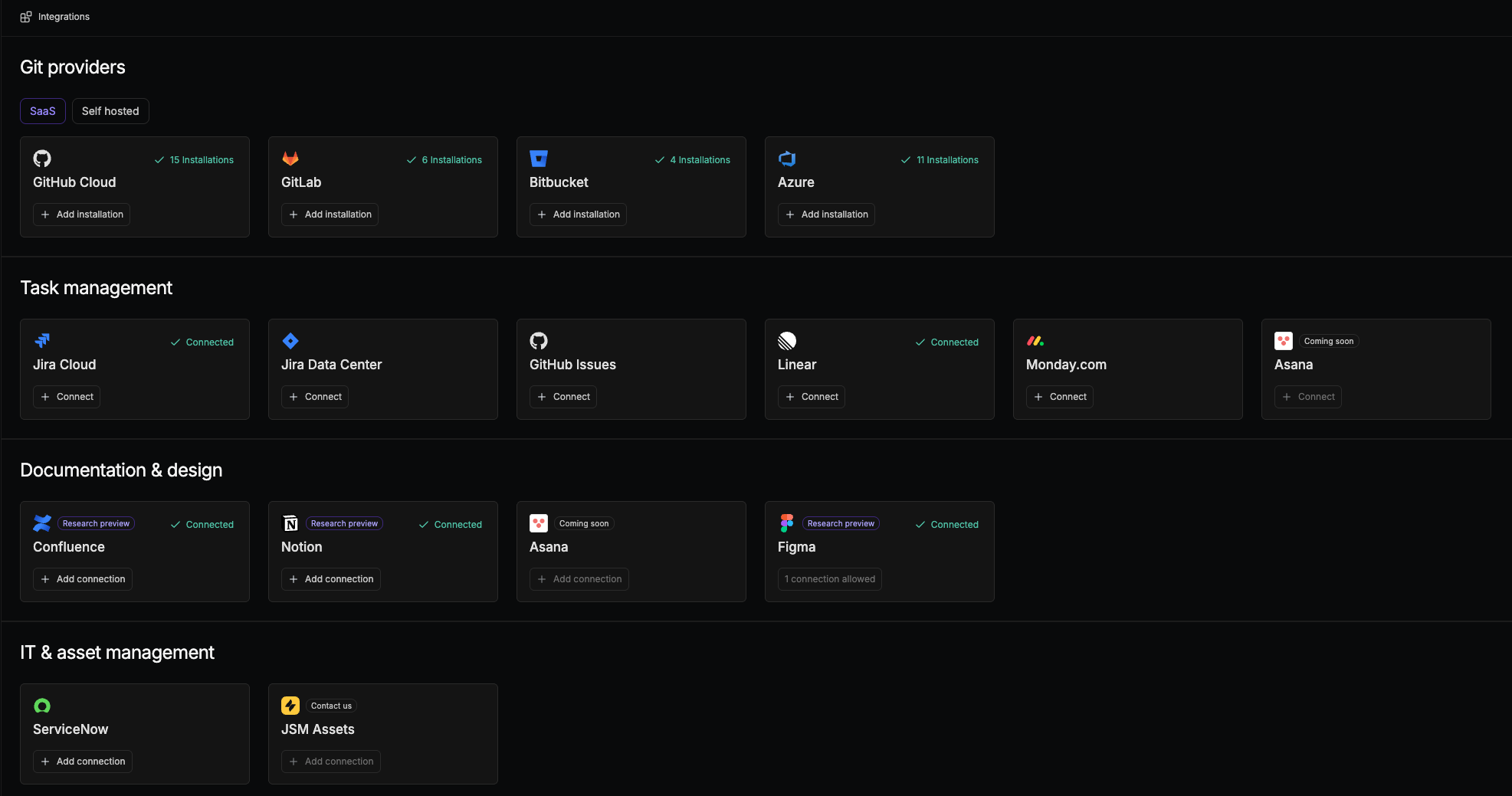Click the Jira Data Center diamond icon
Screen dimensions: 1512x796
290,341
